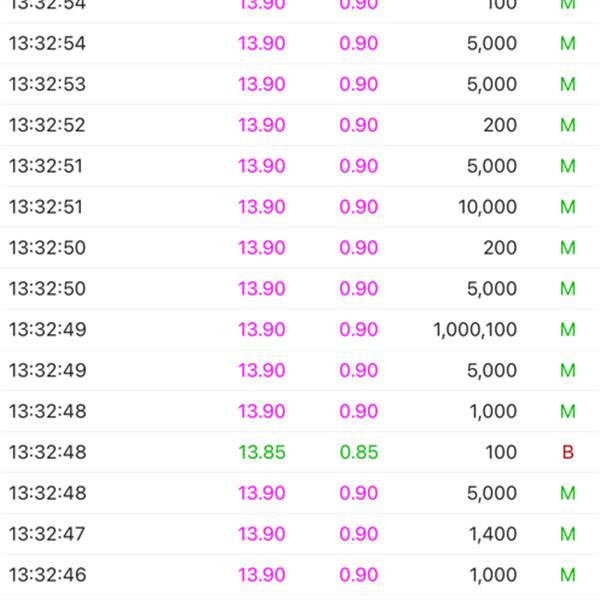Click the 100 volume in the B row
Viewport: 600px width, 600px height.
coord(501,452)
